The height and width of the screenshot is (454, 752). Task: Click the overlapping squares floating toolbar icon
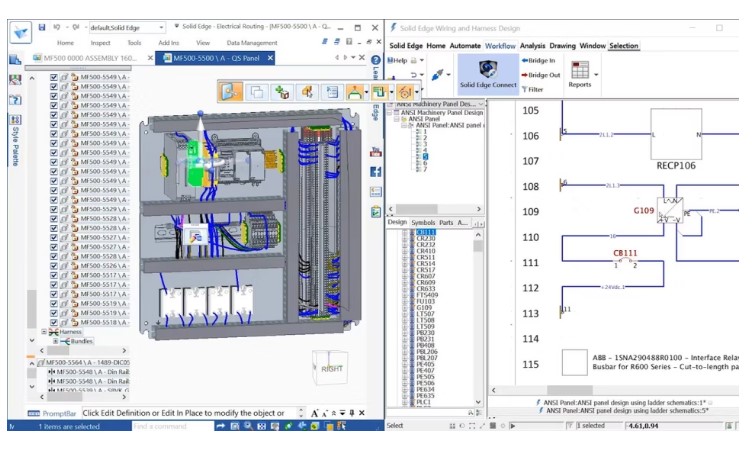click(x=257, y=92)
